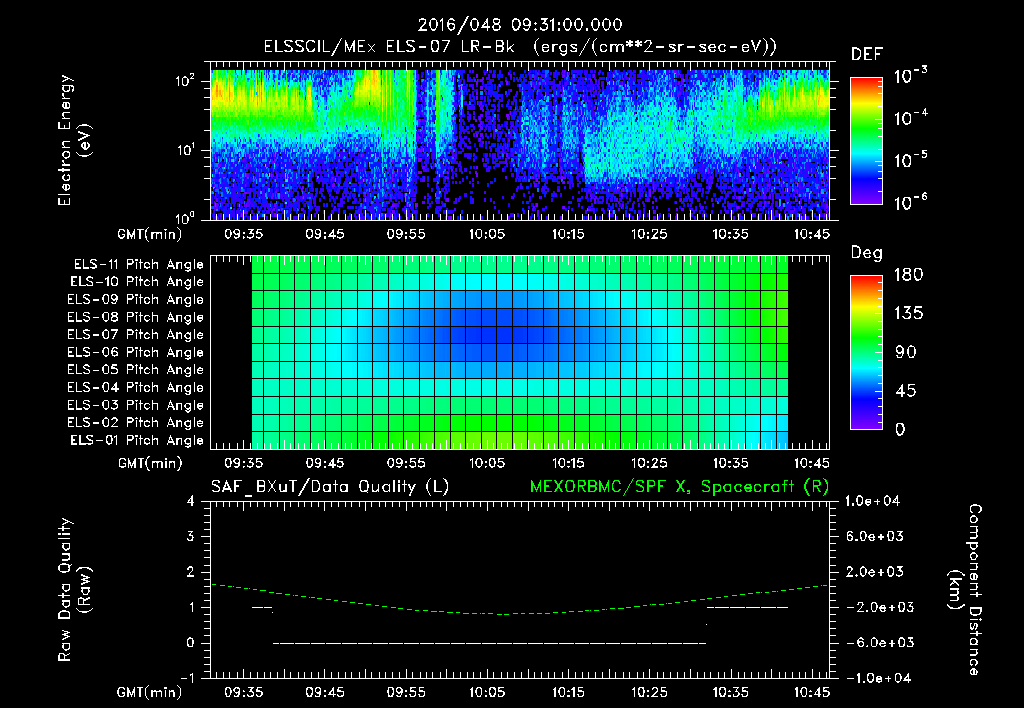Select the 10^-3 DEF scale value
The image size is (1024, 708).
[x=910, y=76]
